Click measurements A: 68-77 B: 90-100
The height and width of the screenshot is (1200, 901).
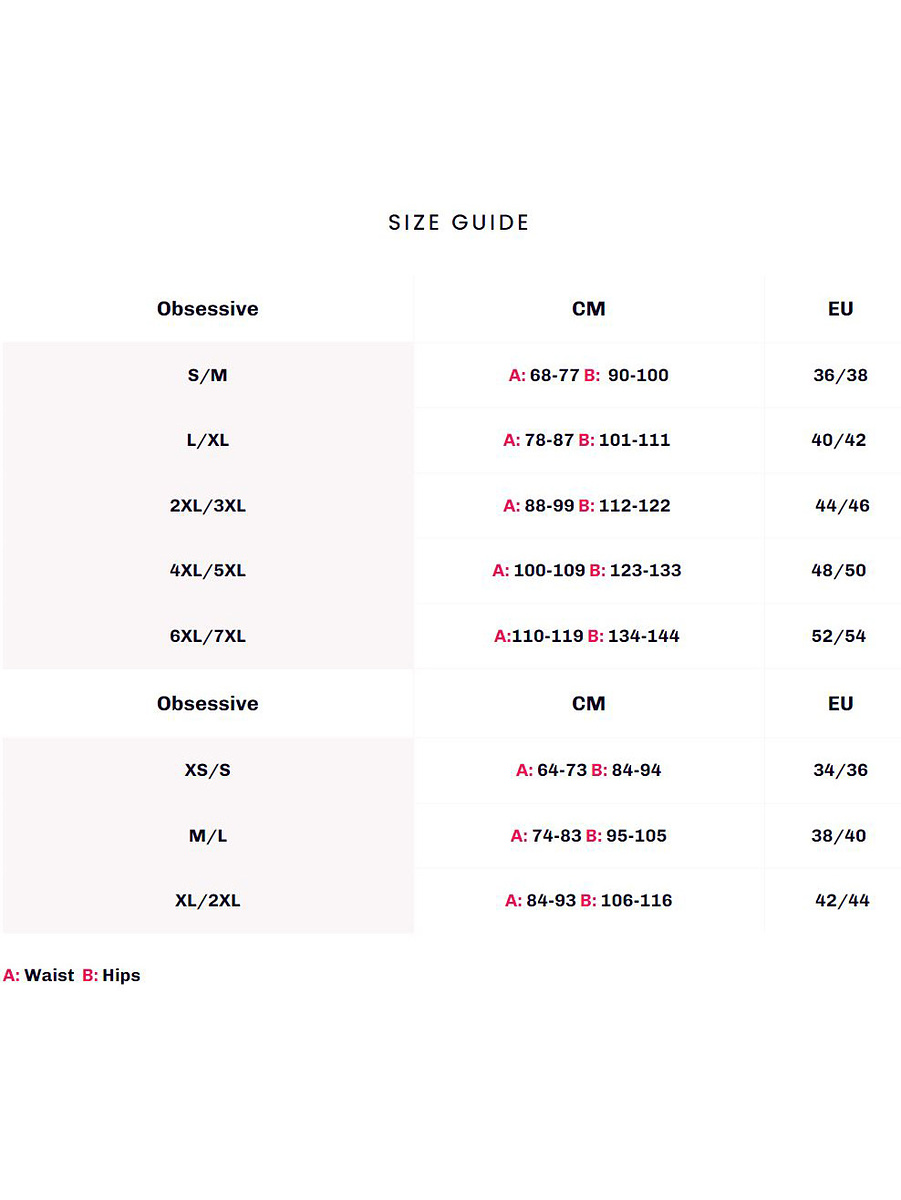coord(589,376)
